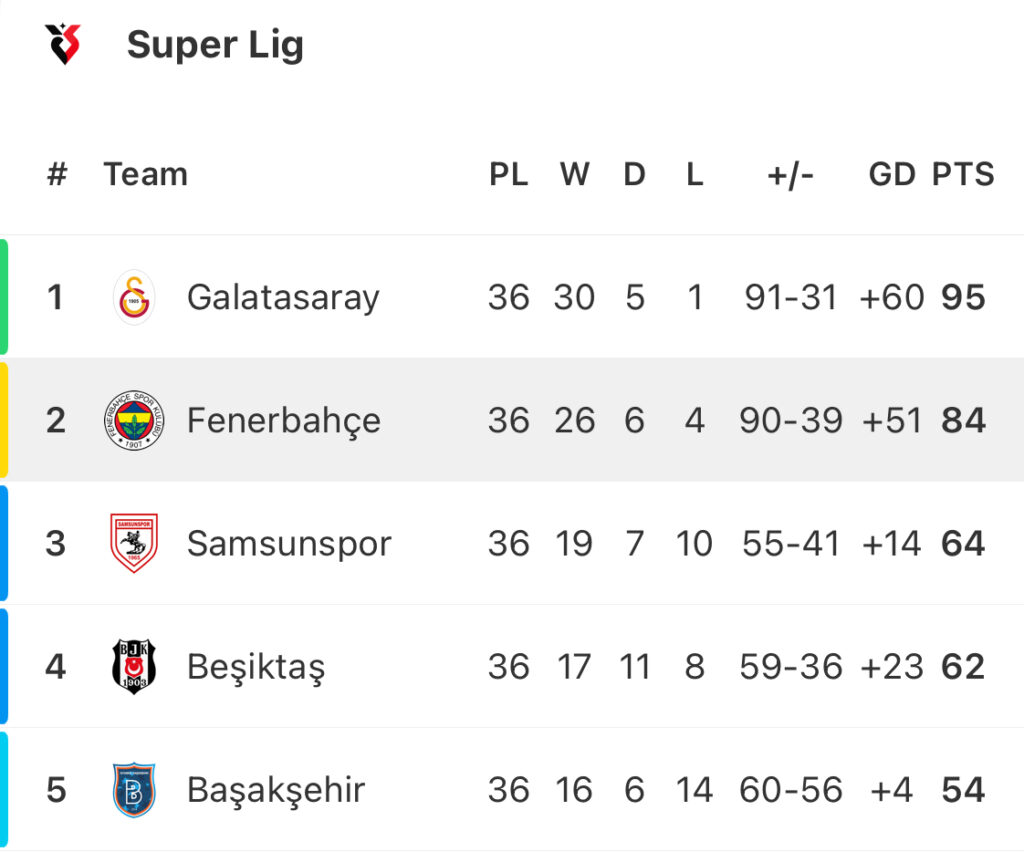Screen dimensions: 1024x852
Task: Click Galatasaray's 95 points value
Action: 963,297
